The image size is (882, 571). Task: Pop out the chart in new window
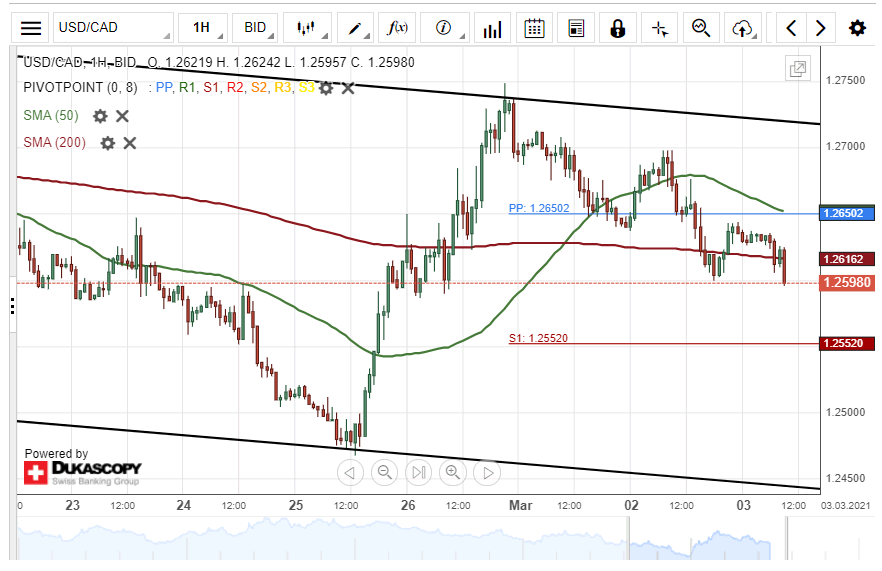tap(798, 69)
